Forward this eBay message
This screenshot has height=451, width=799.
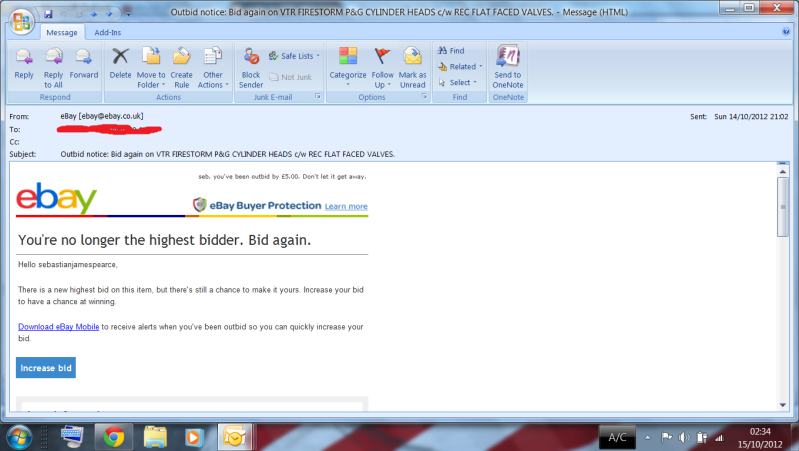[84, 65]
